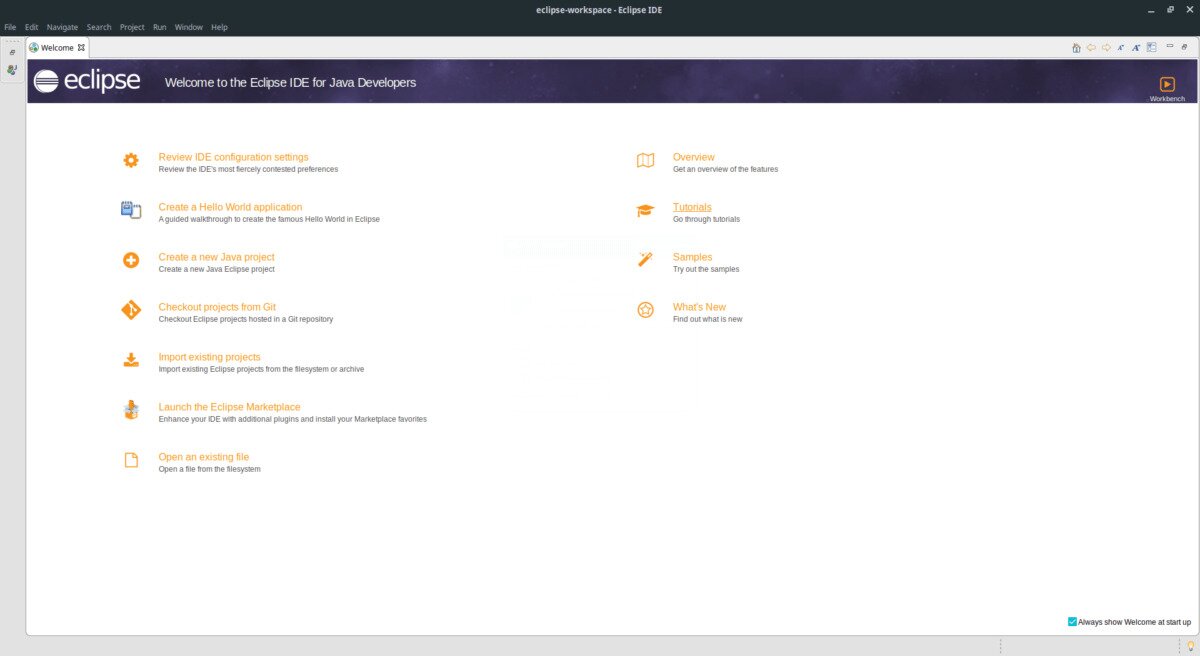Viewport: 1200px width, 656px height.
Task: Click 'Open a file from the filesystem' text
Action: [209, 469]
